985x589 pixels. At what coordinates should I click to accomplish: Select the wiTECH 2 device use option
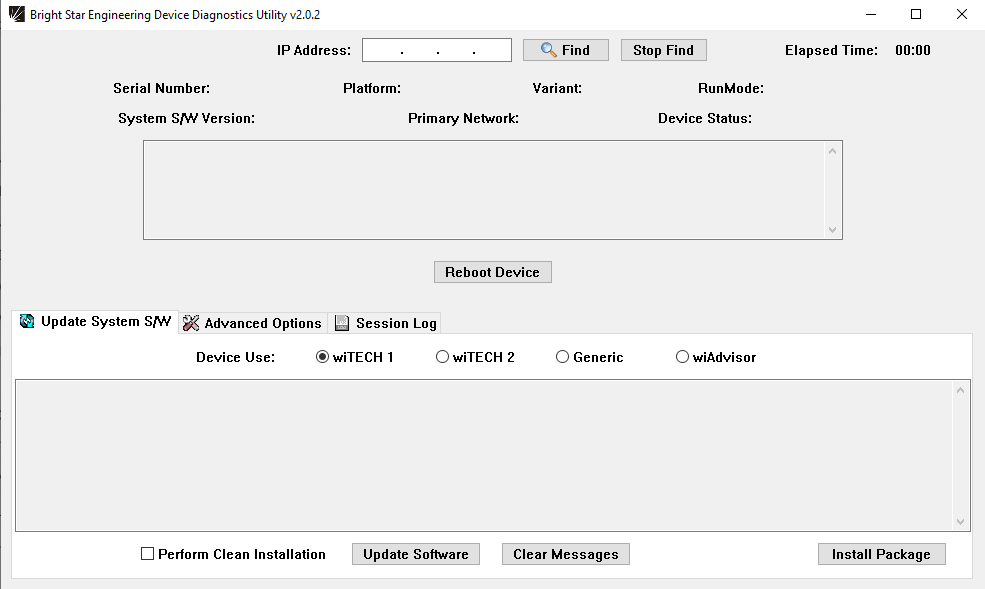pos(443,357)
